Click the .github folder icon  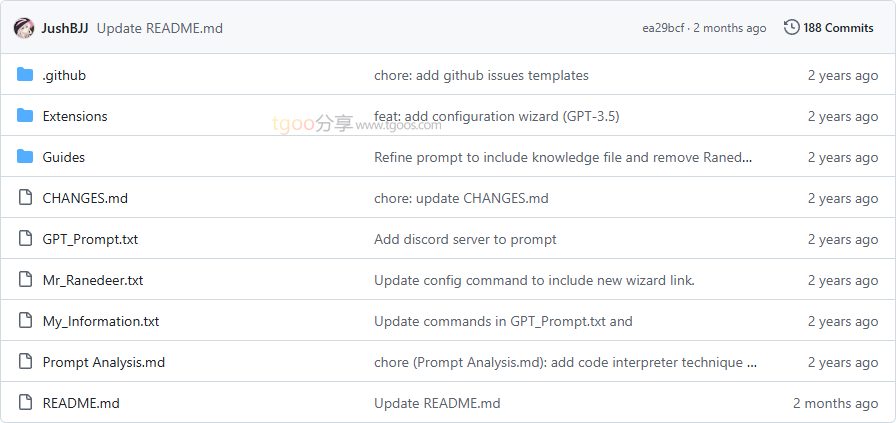[25, 75]
